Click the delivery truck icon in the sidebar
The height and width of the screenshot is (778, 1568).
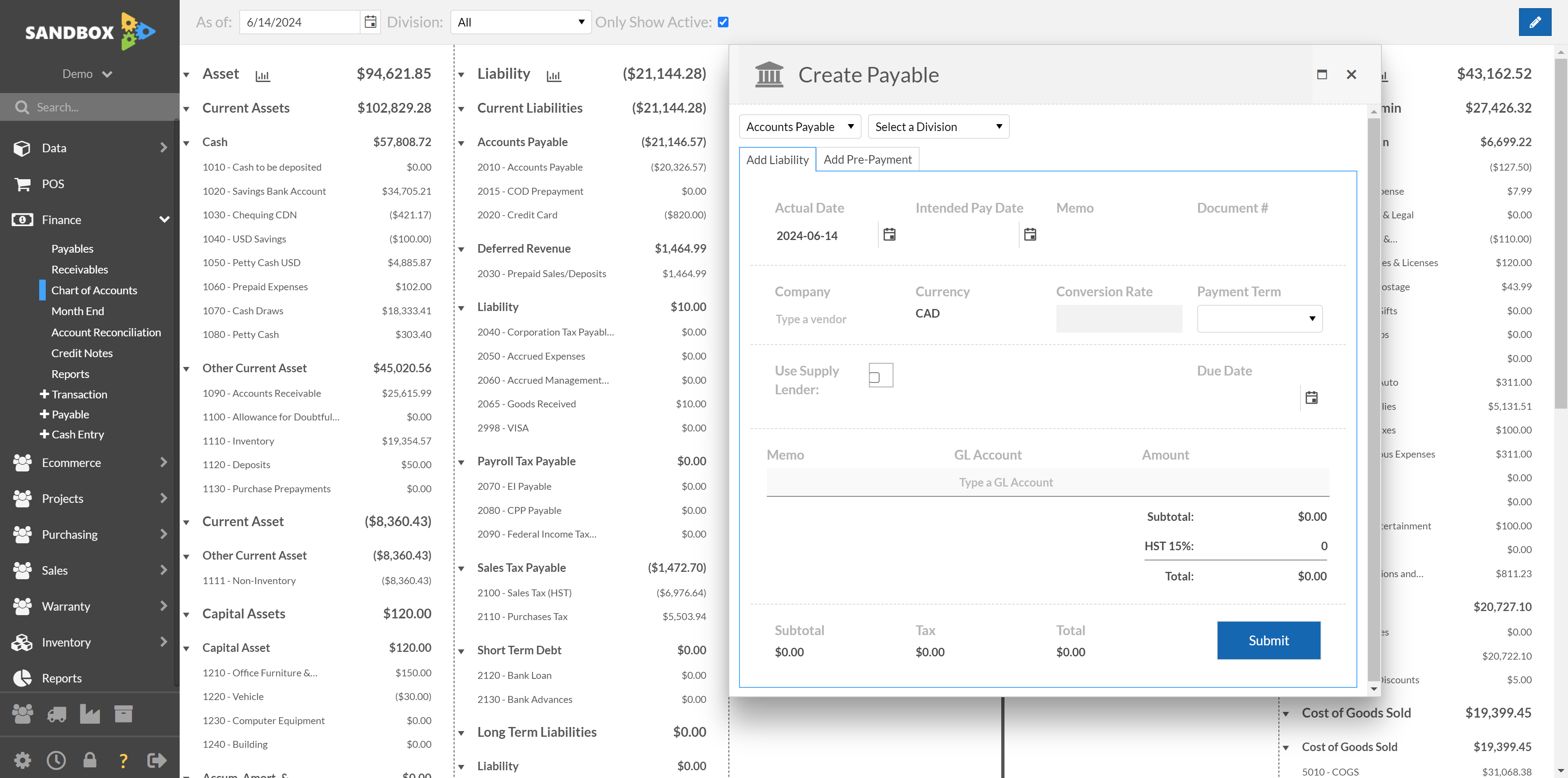pos(57,714)
